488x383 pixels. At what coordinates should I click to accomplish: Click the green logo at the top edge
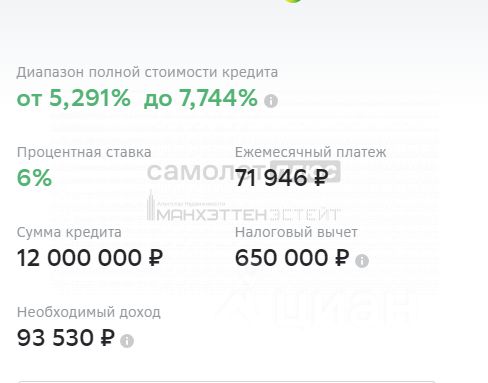click(293, 1)
